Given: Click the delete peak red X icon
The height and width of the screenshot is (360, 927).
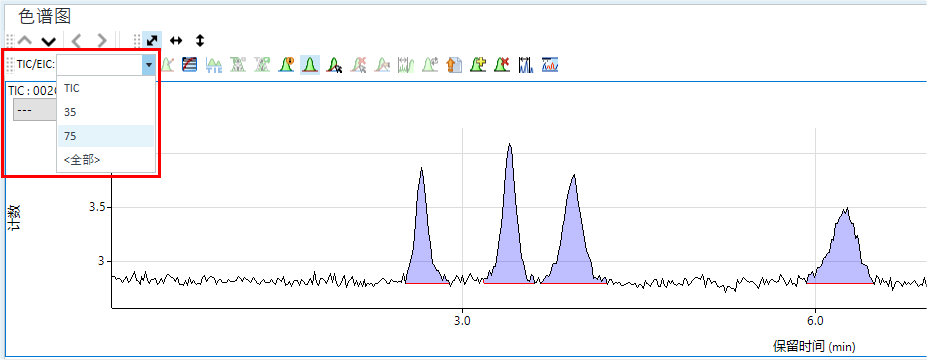Looking at the screenshot, I should (x=502, y=64).
